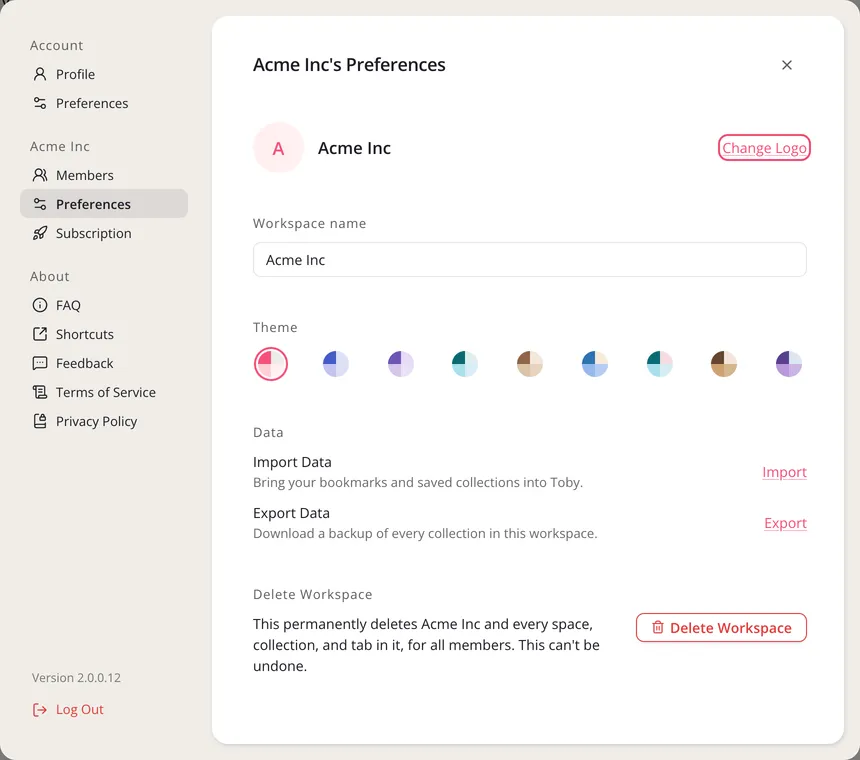Click the Feedback chat bubble icon
This screenshot has height=760, width=860.
pos(40,363)
